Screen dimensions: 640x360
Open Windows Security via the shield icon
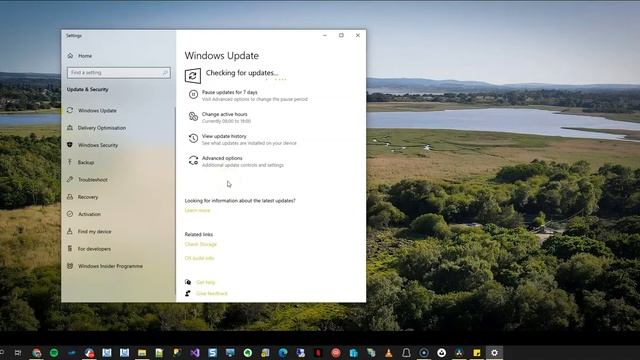70,145
